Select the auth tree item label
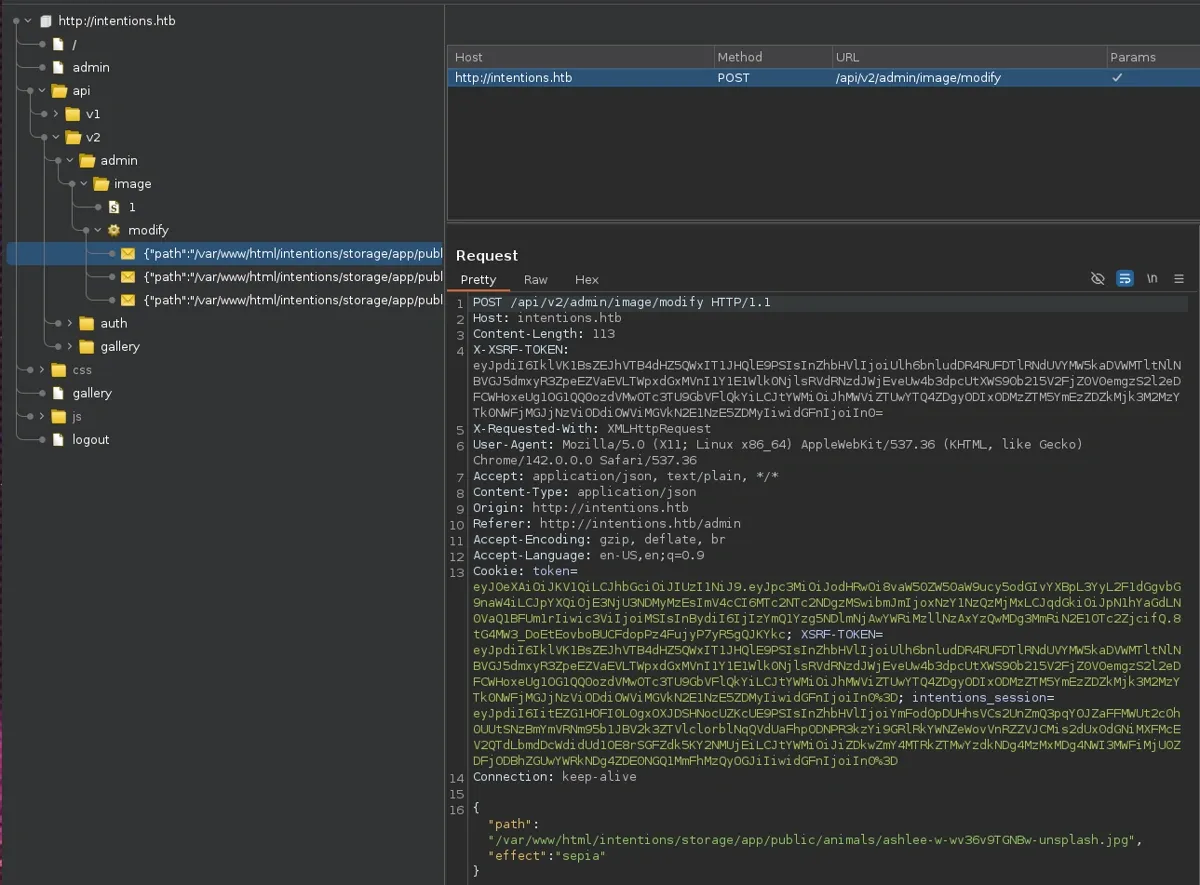The image size is (1200, 885). click(x=114, y=323)
